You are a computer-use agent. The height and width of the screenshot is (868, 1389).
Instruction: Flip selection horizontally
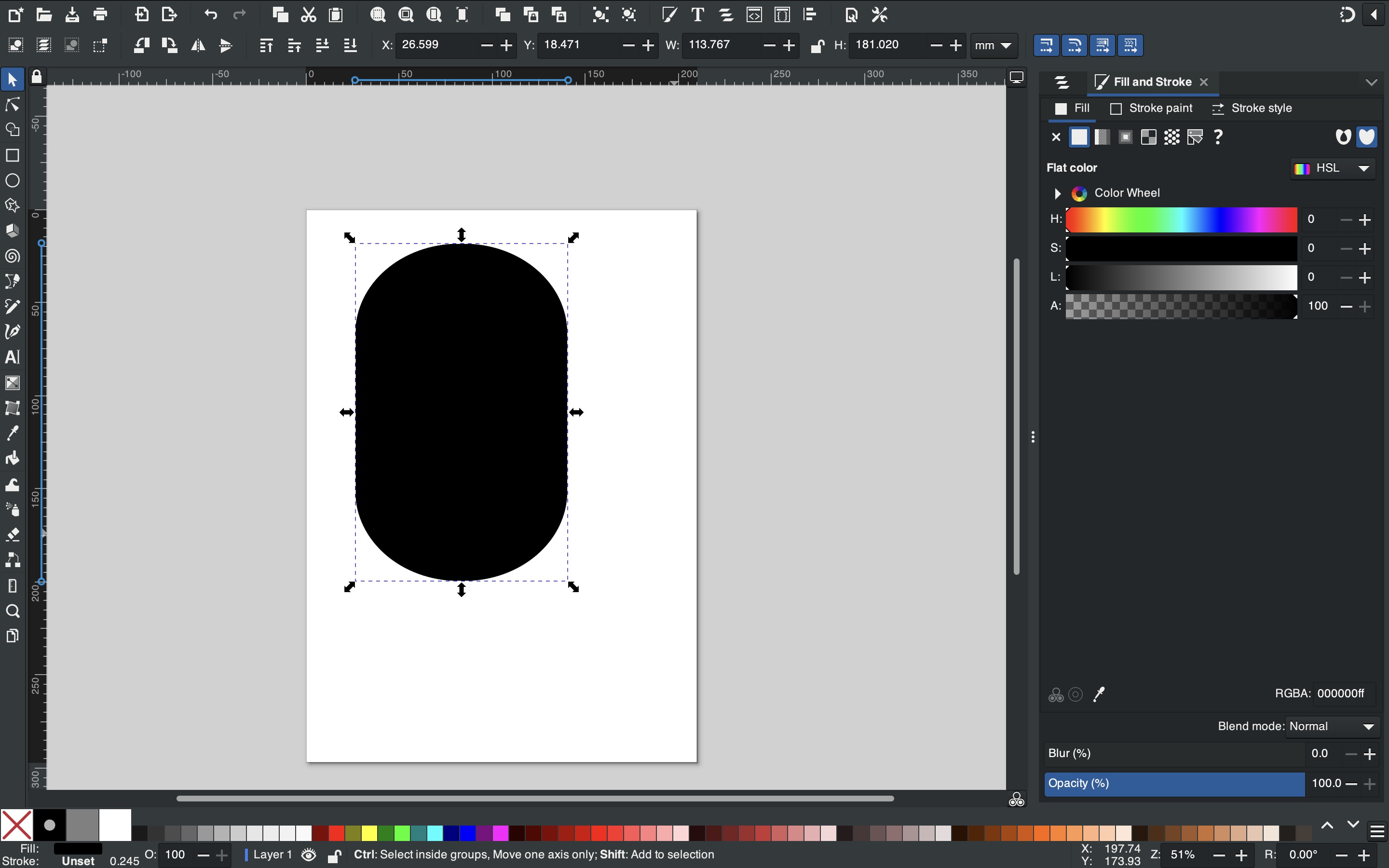(198, 45)
